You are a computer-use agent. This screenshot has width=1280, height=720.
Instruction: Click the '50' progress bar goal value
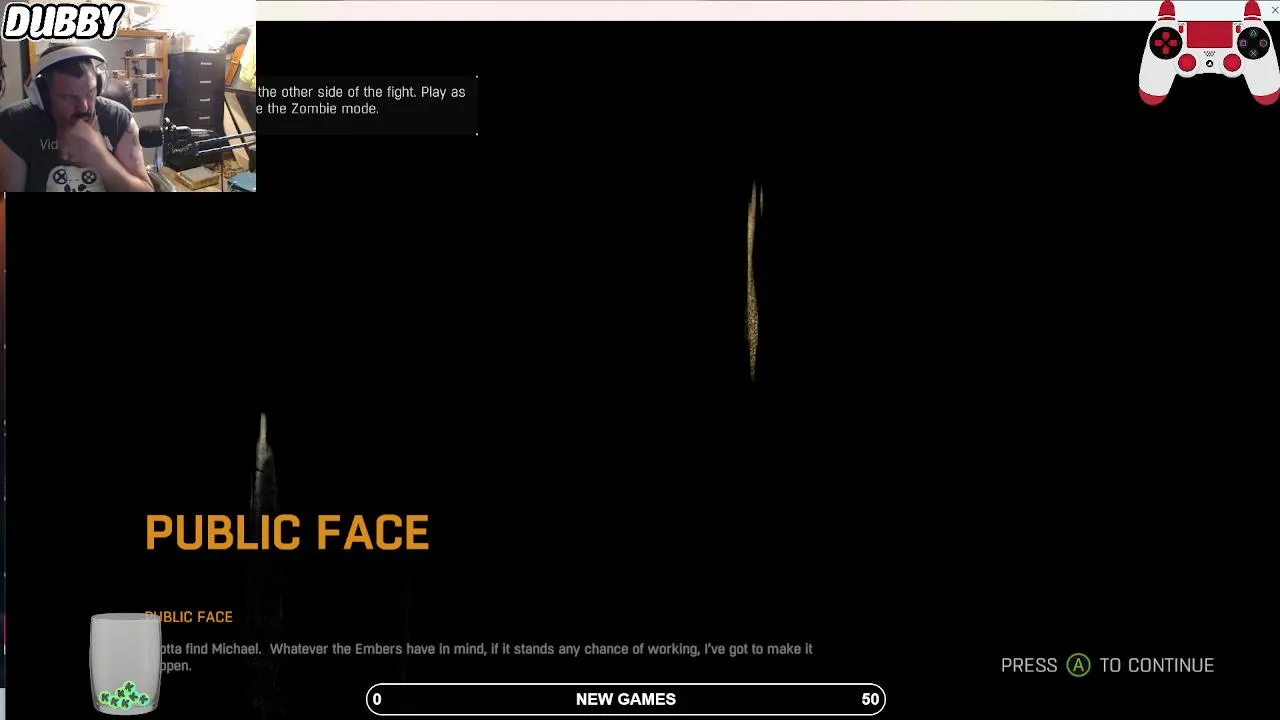(870, 699)
